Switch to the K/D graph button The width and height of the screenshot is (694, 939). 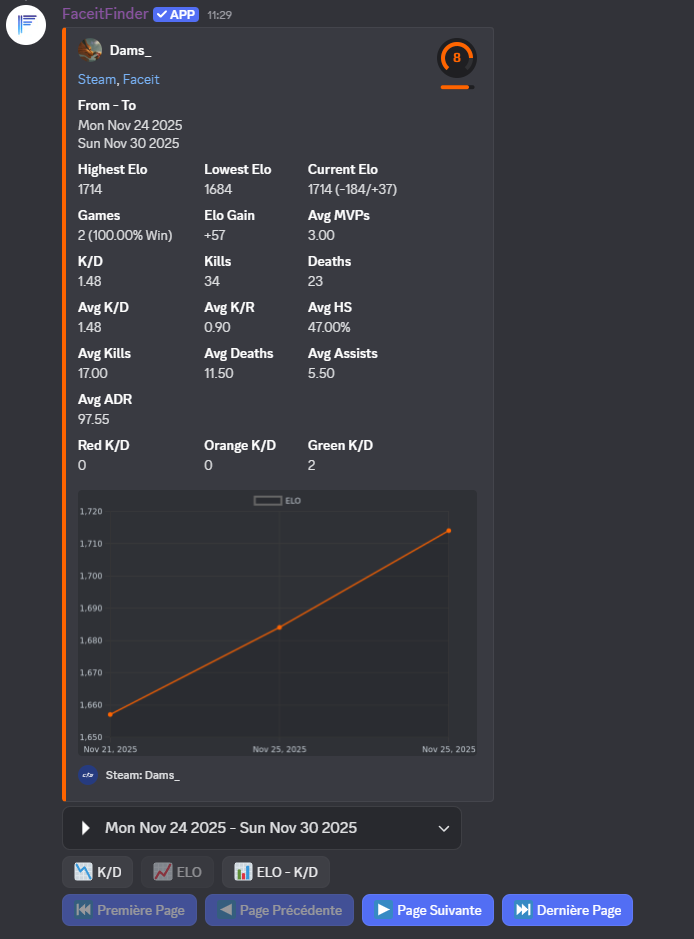pyautogui.click(x=98, y=872)
